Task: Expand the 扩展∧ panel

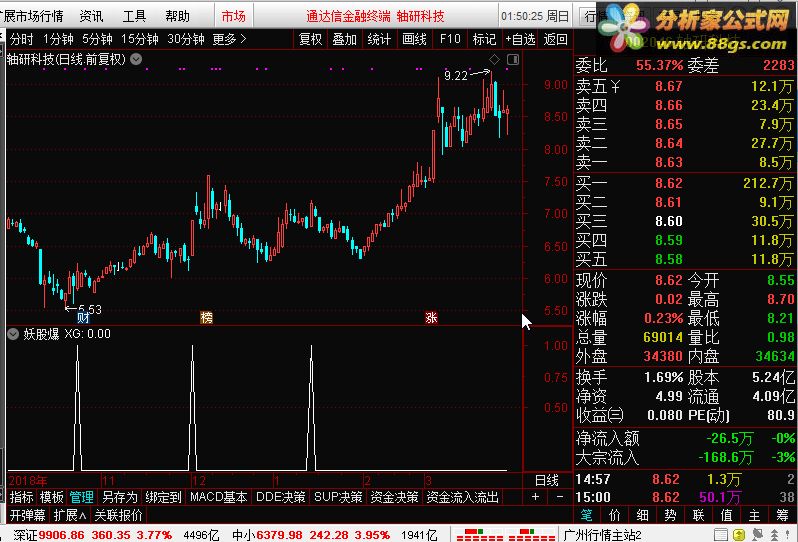Action: 69,515
